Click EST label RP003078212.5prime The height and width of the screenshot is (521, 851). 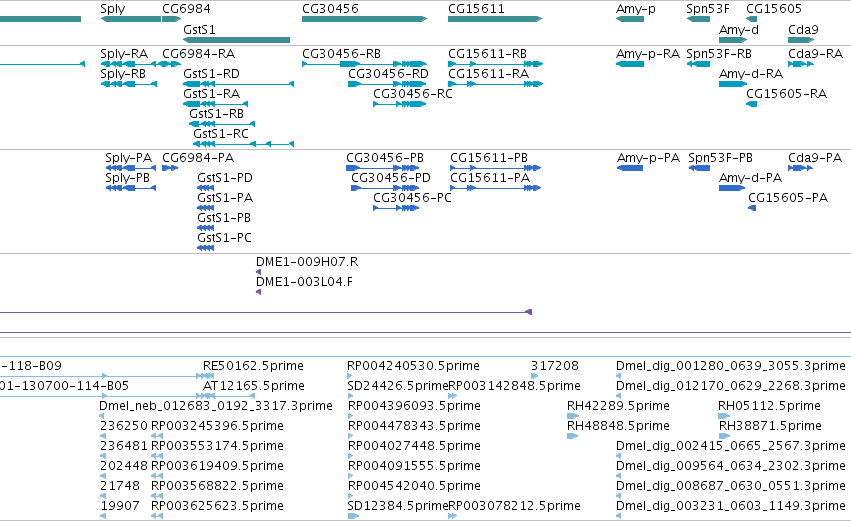515,506
